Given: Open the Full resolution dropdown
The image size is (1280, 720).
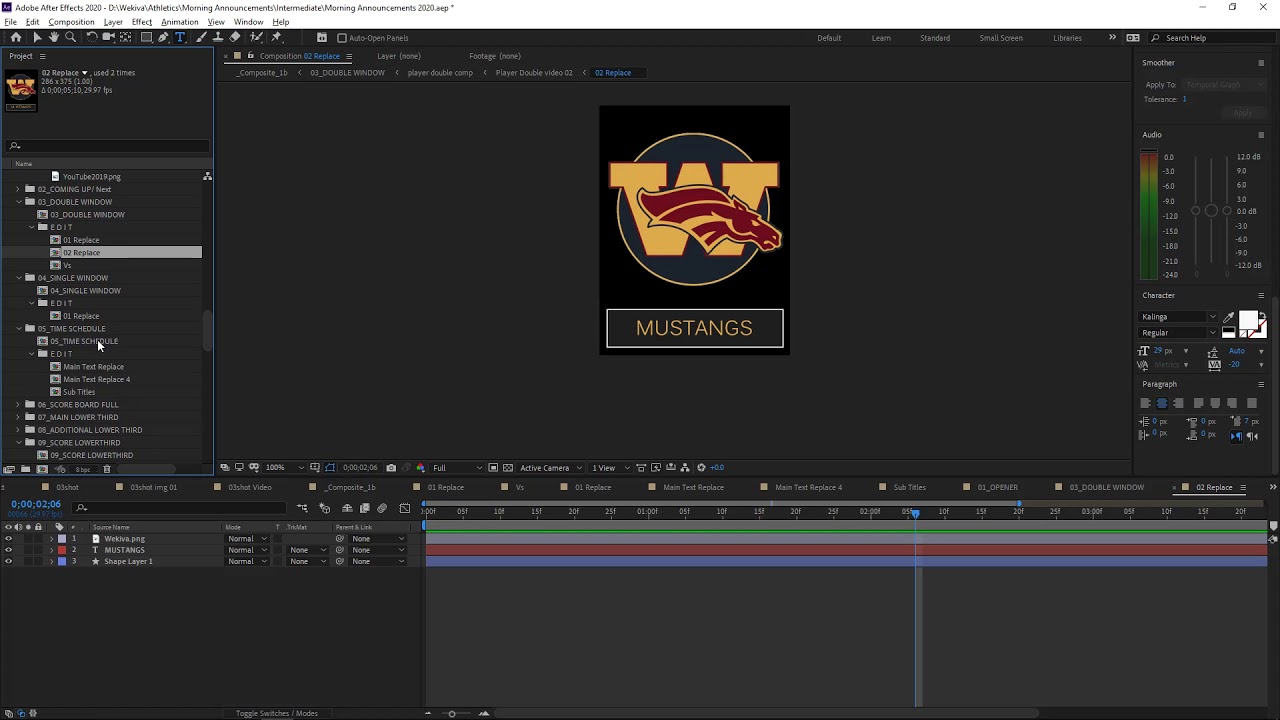Looking at the screenshot, I should coord(455,468).
